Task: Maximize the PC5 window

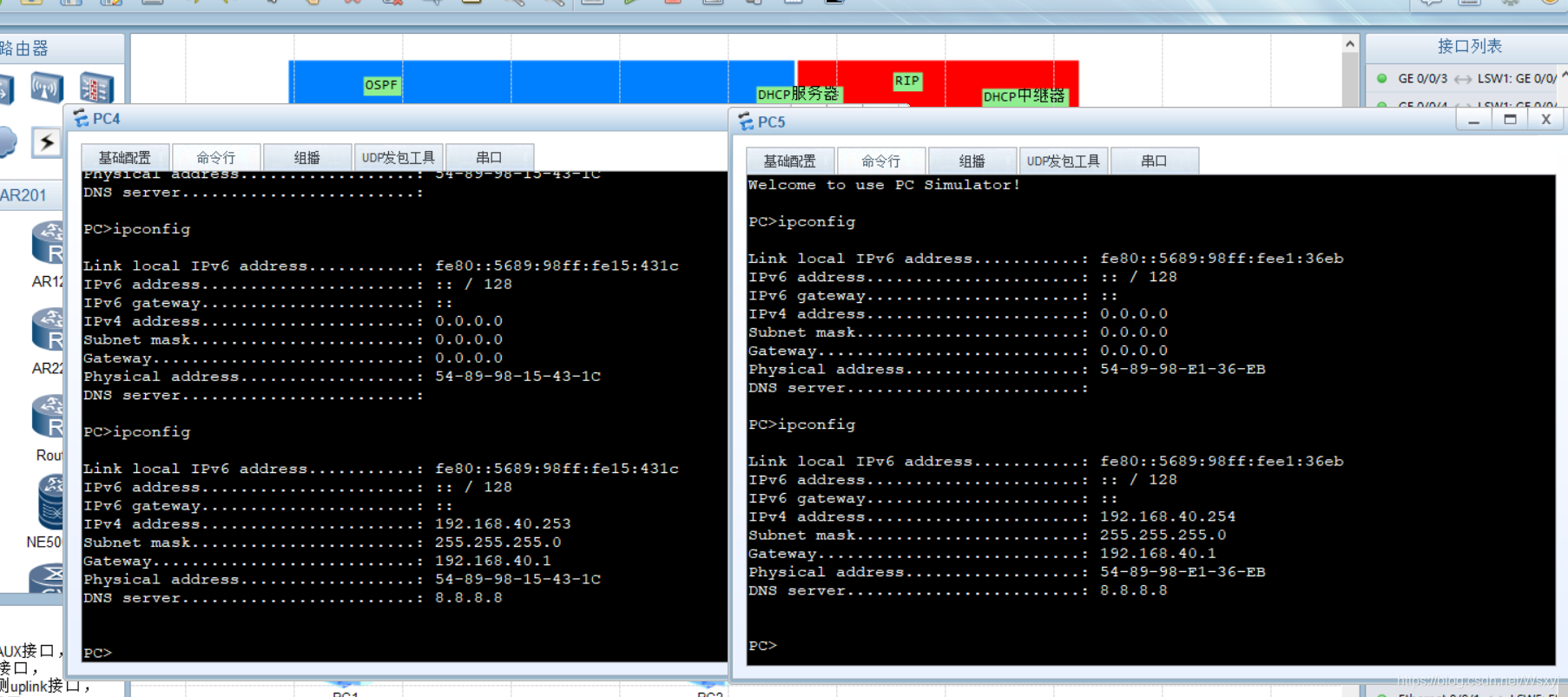Action: (x=1510, y=120)
